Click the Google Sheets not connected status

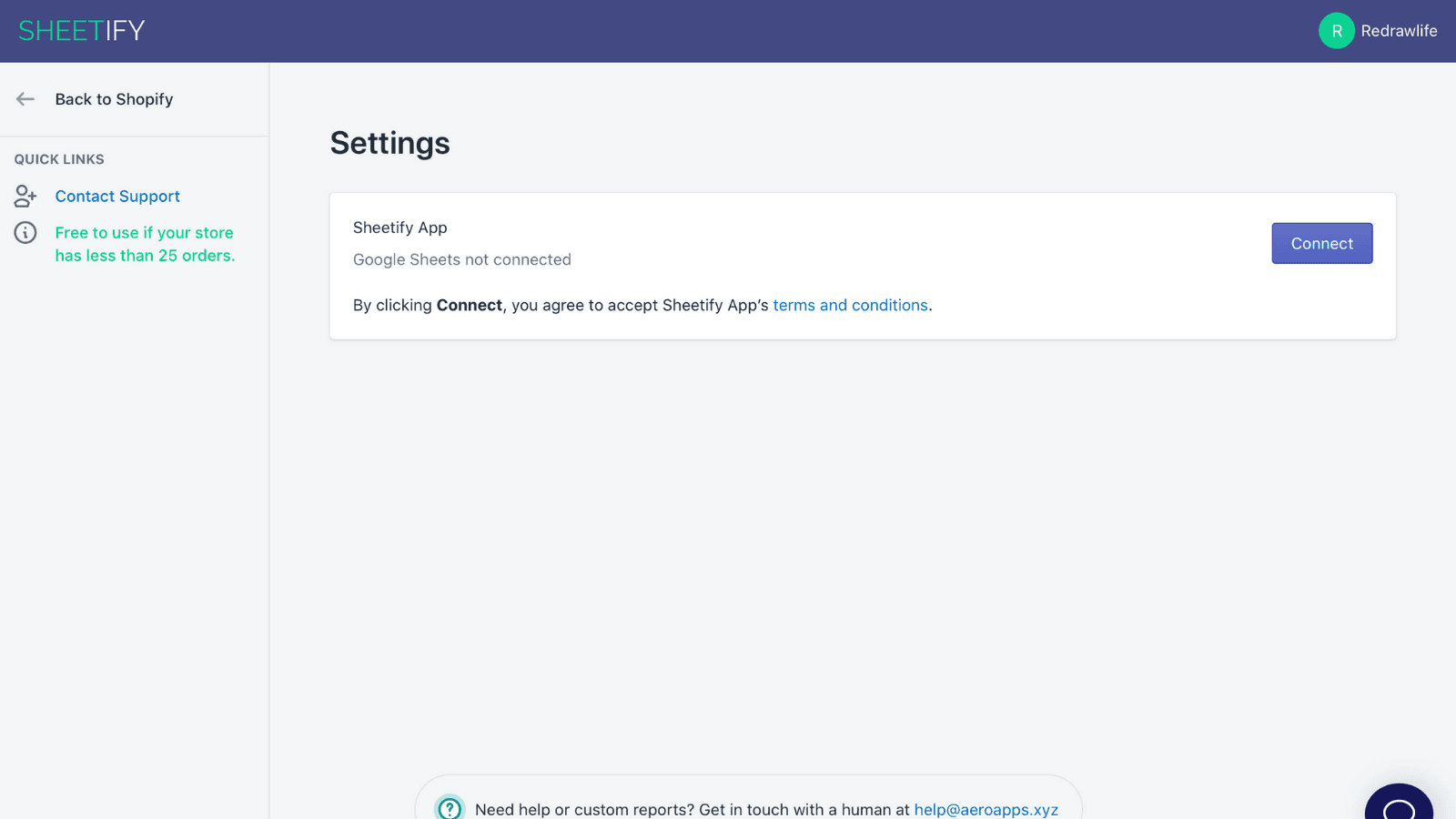[x=462, y=259]
